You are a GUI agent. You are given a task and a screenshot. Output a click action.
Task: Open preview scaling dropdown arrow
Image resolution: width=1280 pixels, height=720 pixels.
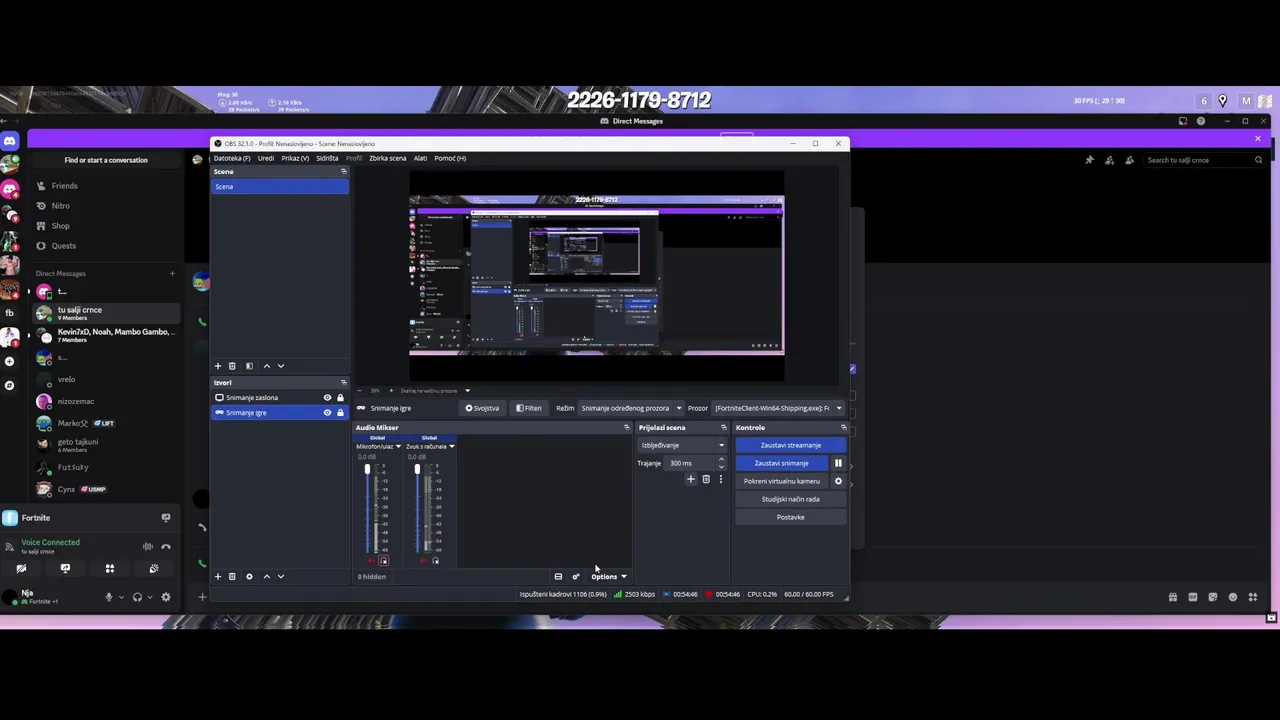[x=467, y=390]
